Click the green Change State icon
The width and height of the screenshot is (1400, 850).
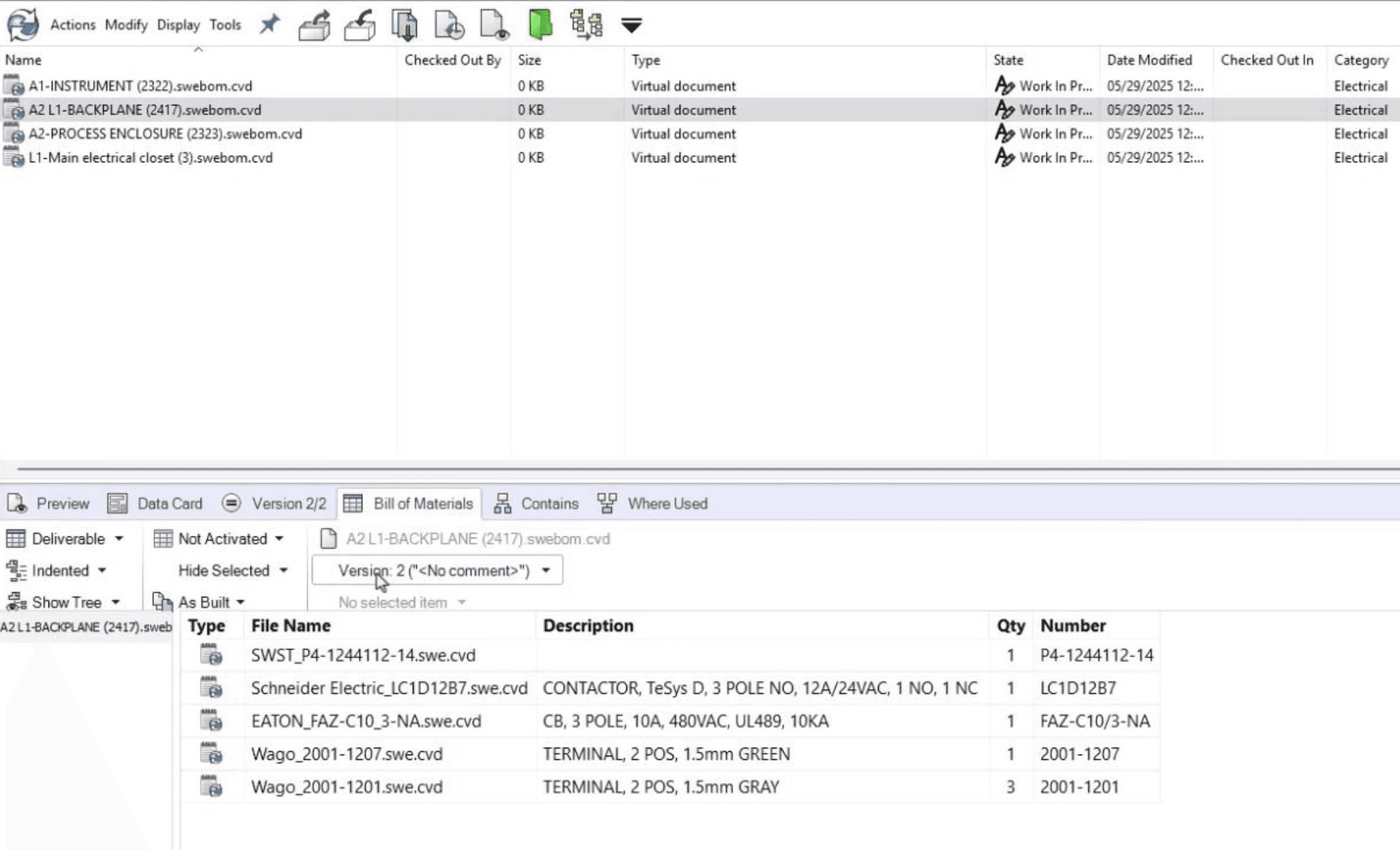(540, 24)
